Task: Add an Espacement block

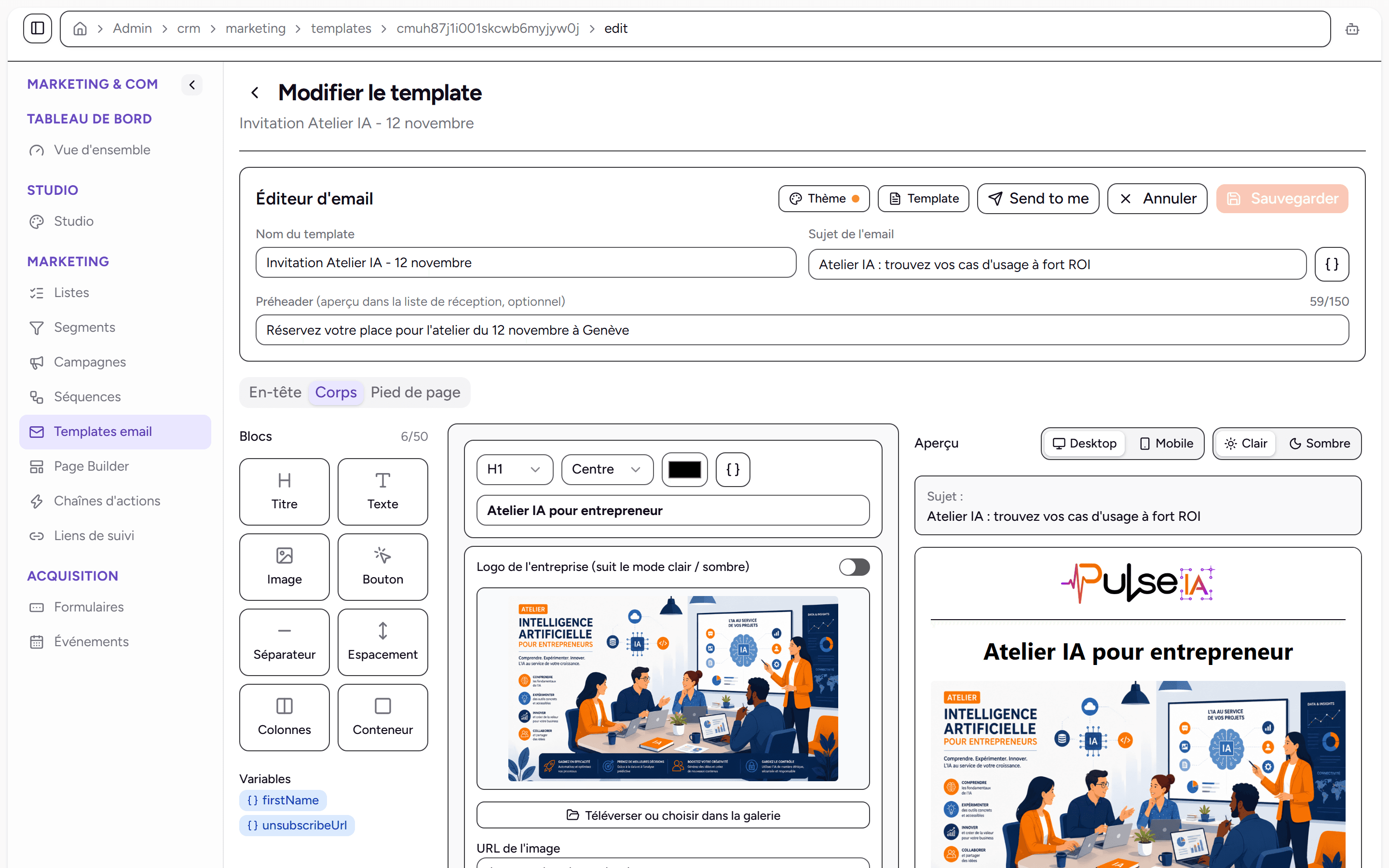Action: tap(383, 642)
